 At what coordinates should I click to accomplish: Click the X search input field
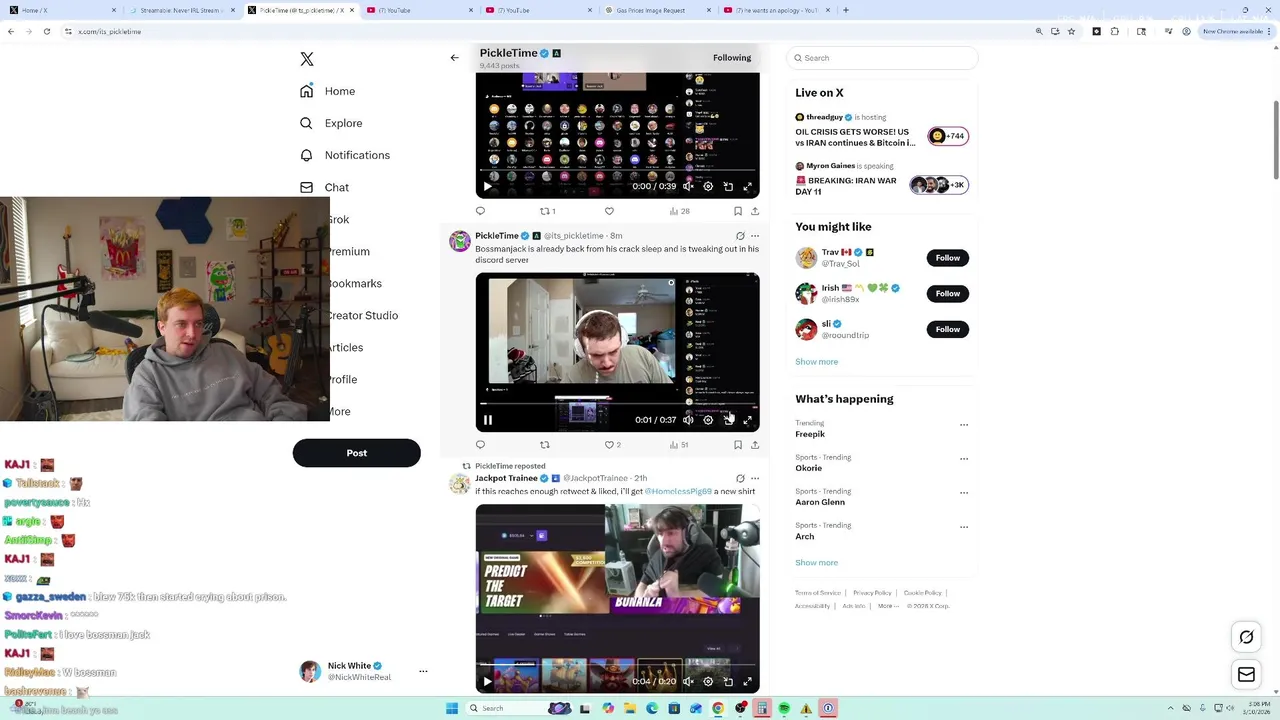point(882,58)
